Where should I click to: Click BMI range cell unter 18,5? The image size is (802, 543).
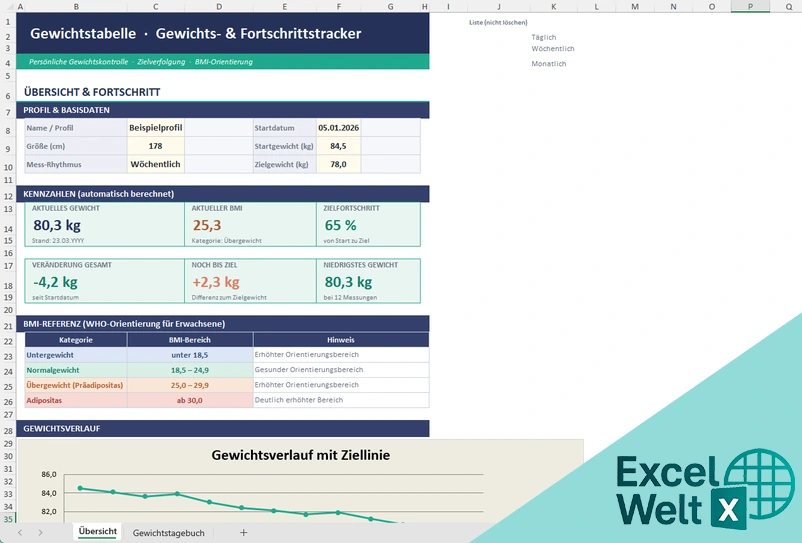pyautogui.click(x=190, y=355)
